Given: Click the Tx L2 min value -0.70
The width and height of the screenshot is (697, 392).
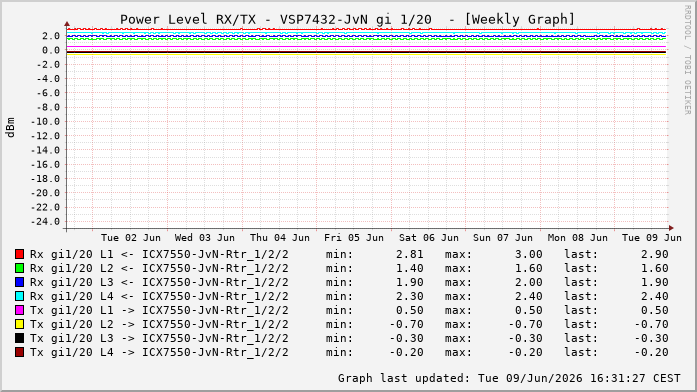Looking at the screenshot, I should (x=406, y=324).
